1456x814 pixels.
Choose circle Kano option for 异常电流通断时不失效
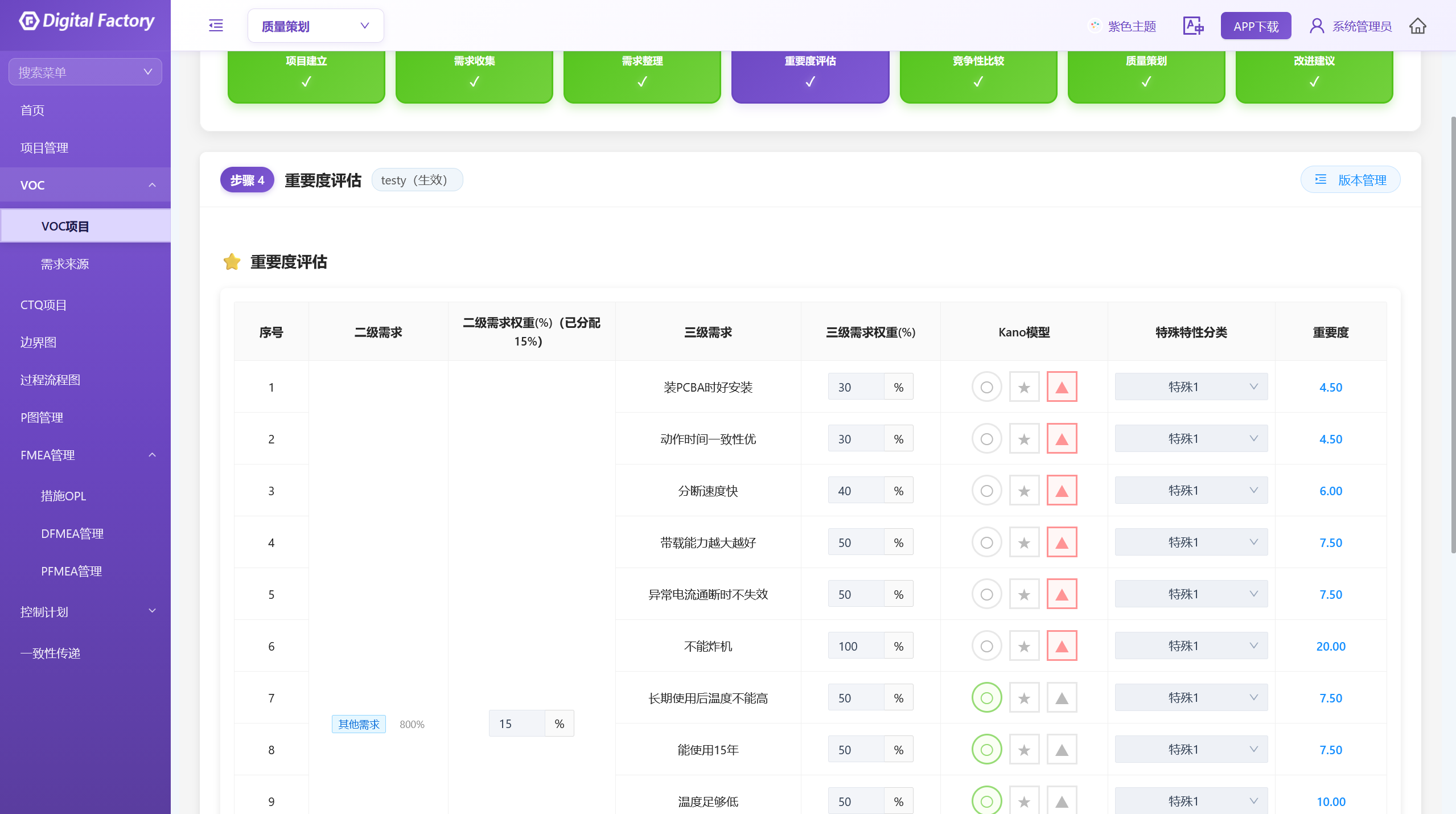pyautogui.click(x=986, y=594)
